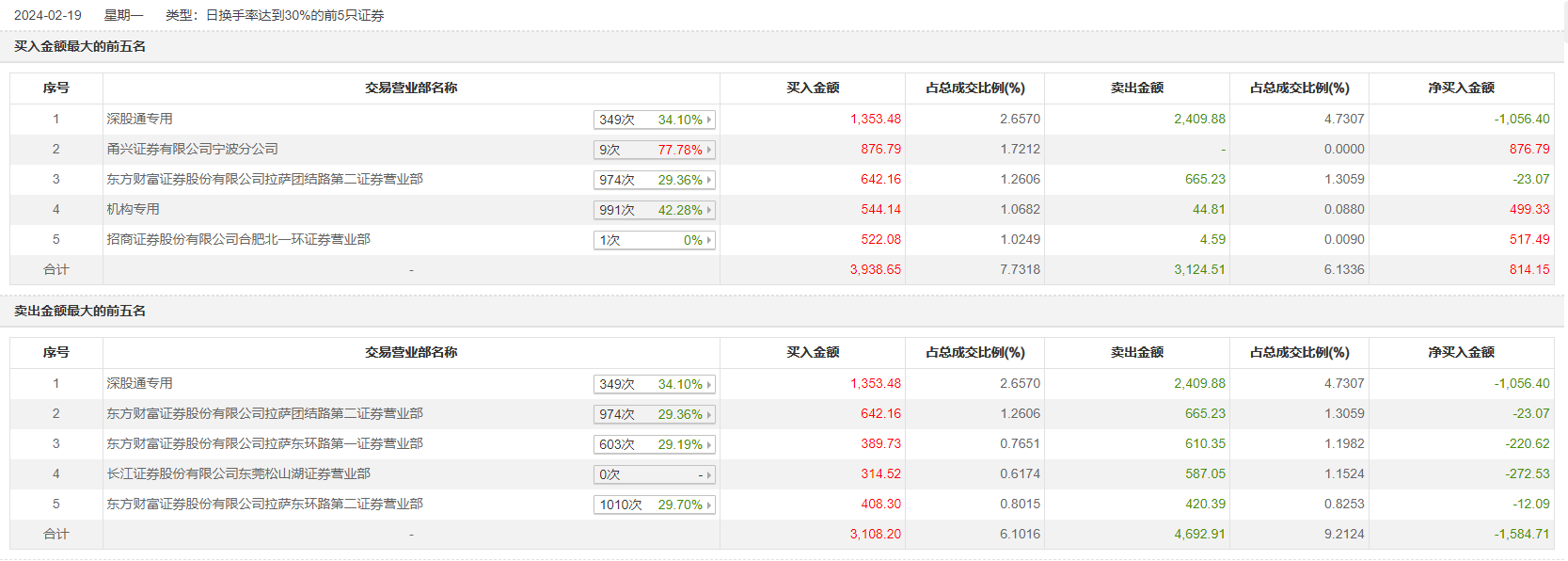The image size is (1568, 561).
Task: Open 深股通专用 link in the sell table
Action: pos(140,383)
